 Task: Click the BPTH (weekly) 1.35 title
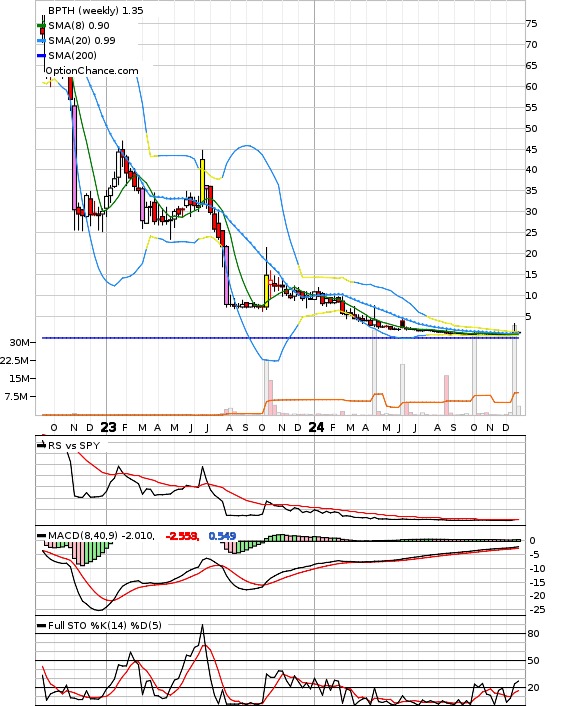tap(95, 10)
